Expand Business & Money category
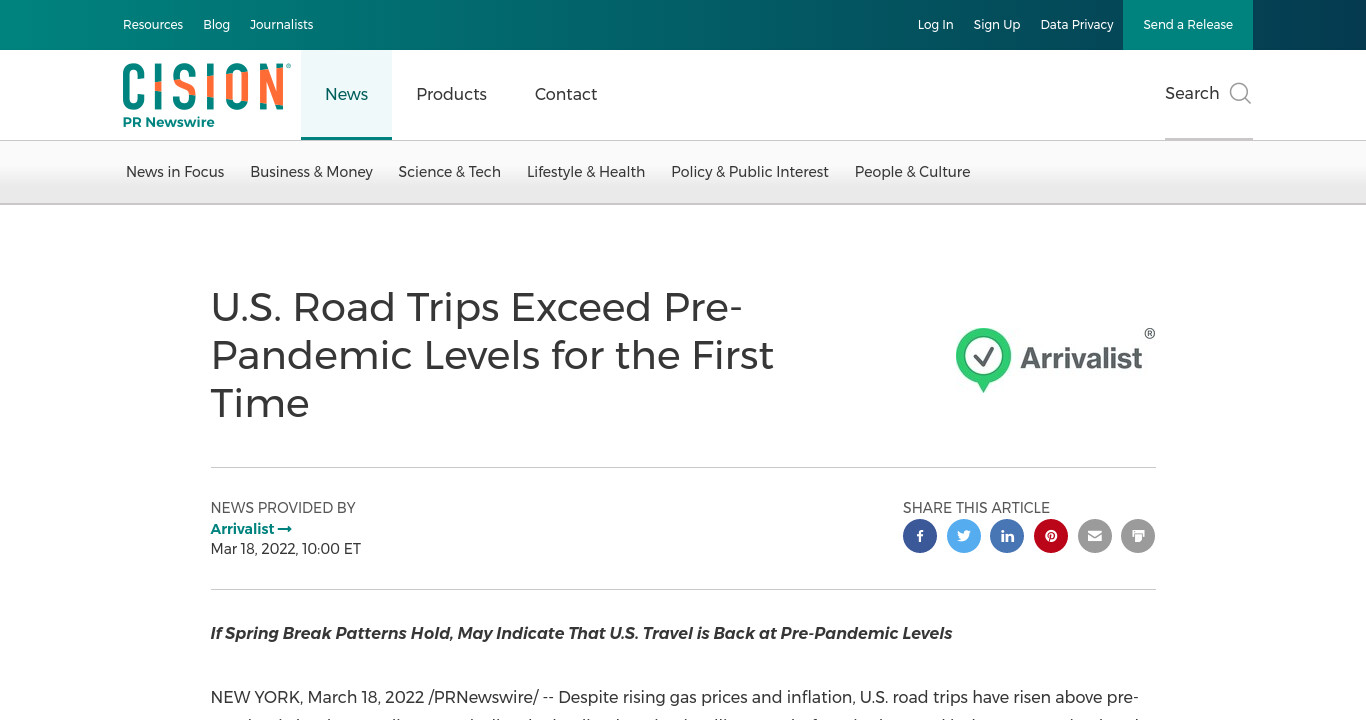This screenshot has height=720, width=1366. click(311, 172)
